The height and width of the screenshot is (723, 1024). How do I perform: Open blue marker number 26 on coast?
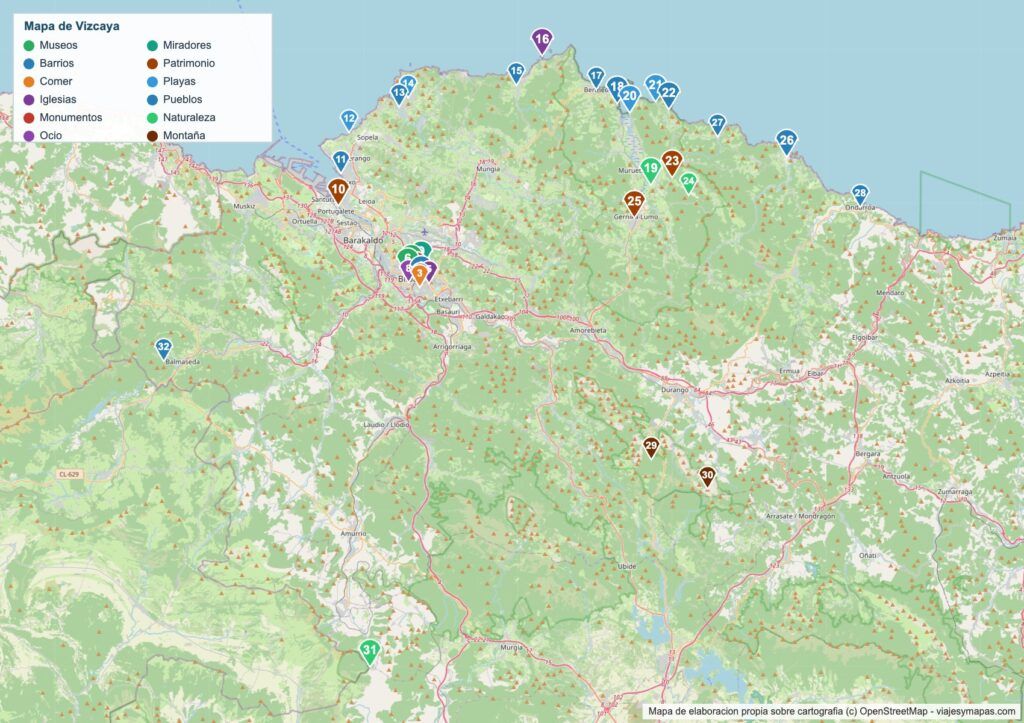click(x=787, y=141)
